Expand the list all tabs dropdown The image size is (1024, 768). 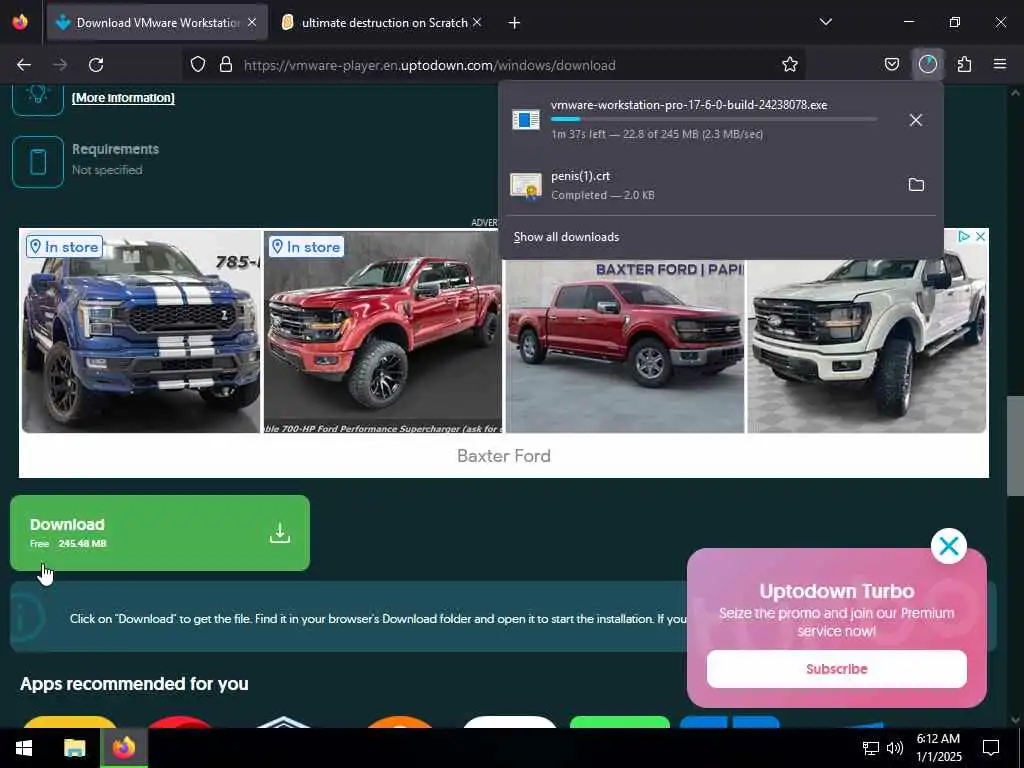pyautogui.click(x=825, y=22)
